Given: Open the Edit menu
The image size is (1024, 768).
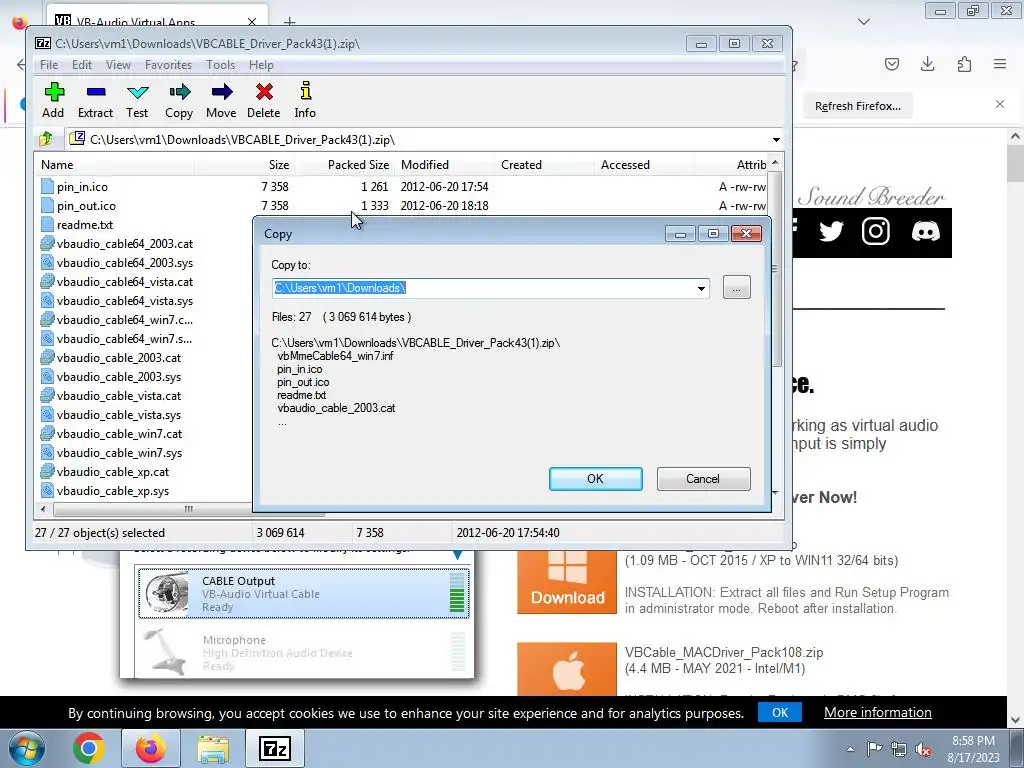Looking at the screenshot, I should pos(82,65).
